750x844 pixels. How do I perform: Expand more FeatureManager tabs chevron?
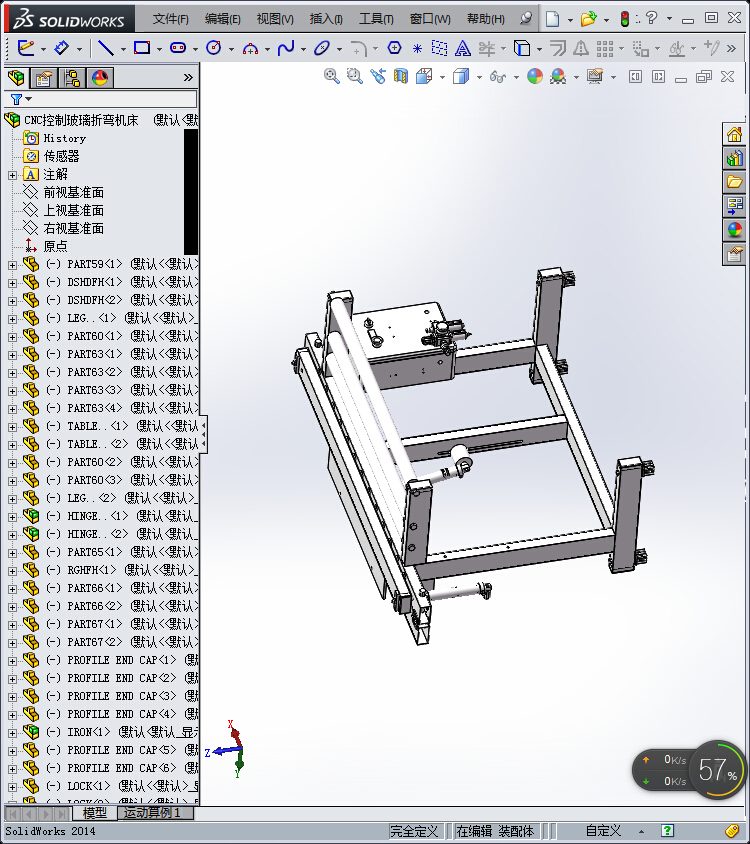tap(188, 78)
